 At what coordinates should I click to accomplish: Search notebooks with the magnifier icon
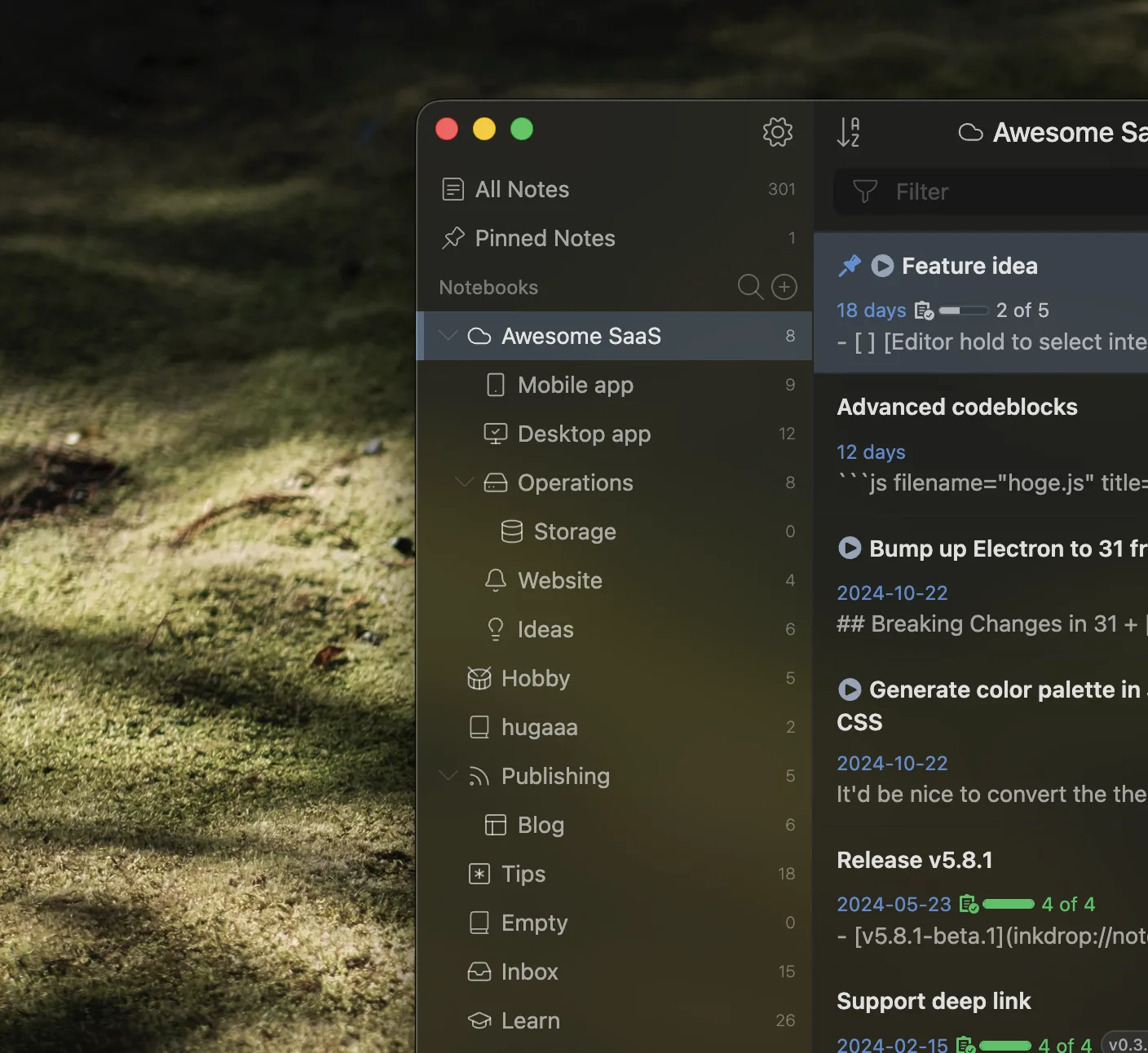749,287
